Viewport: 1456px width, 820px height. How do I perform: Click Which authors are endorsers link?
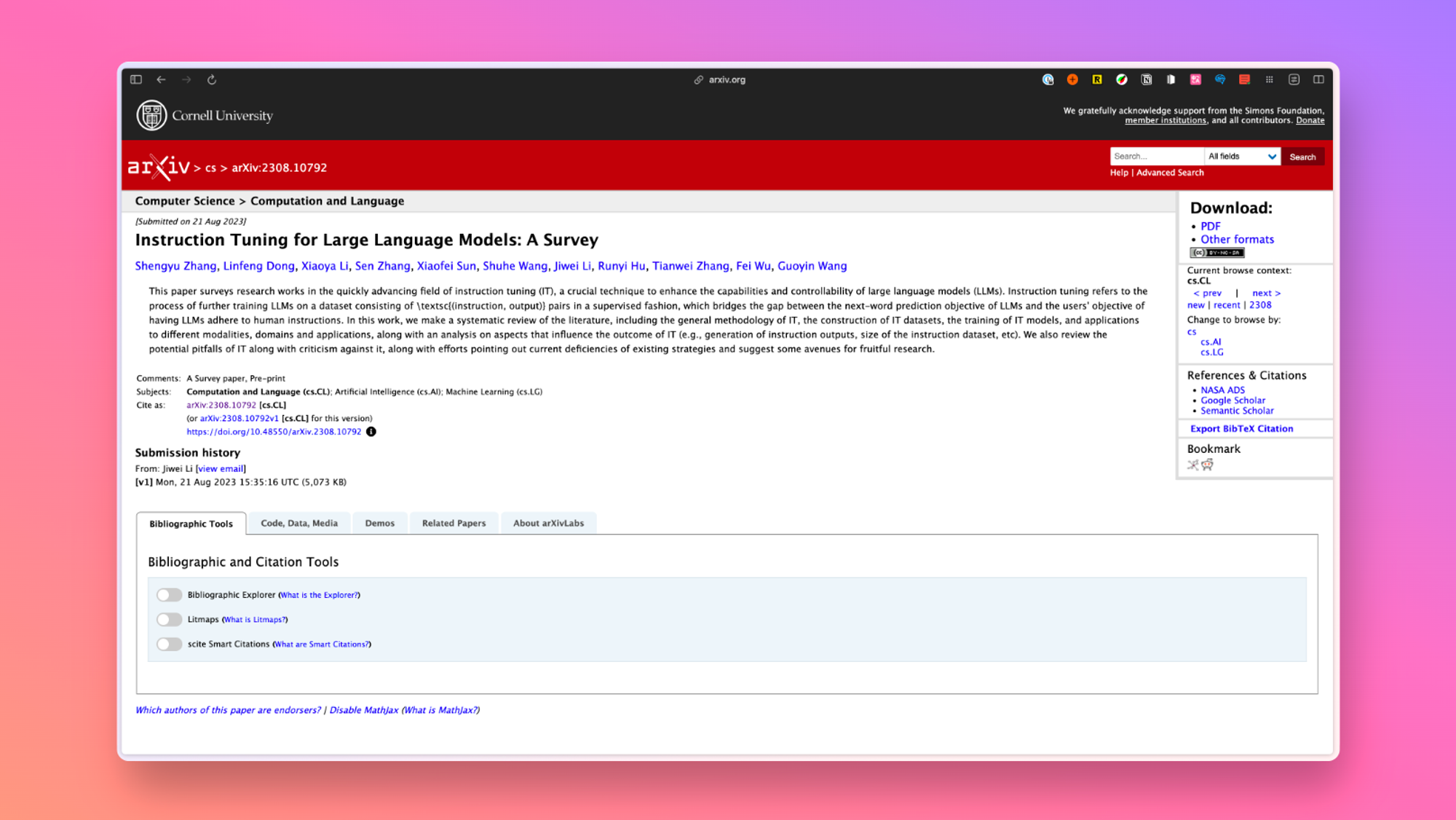[x=228, y=710]
